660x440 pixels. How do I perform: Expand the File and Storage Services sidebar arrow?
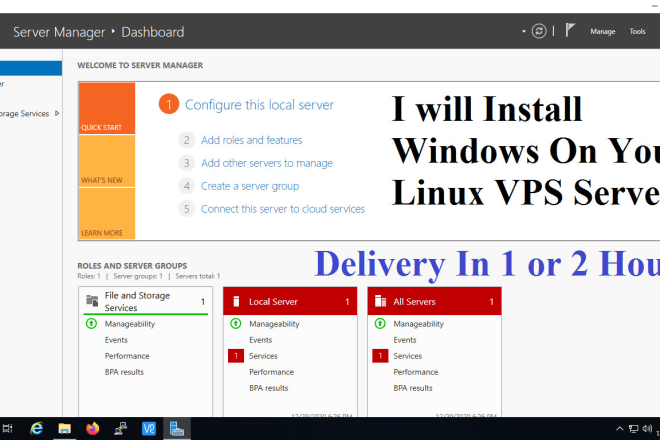coord(57,113)
